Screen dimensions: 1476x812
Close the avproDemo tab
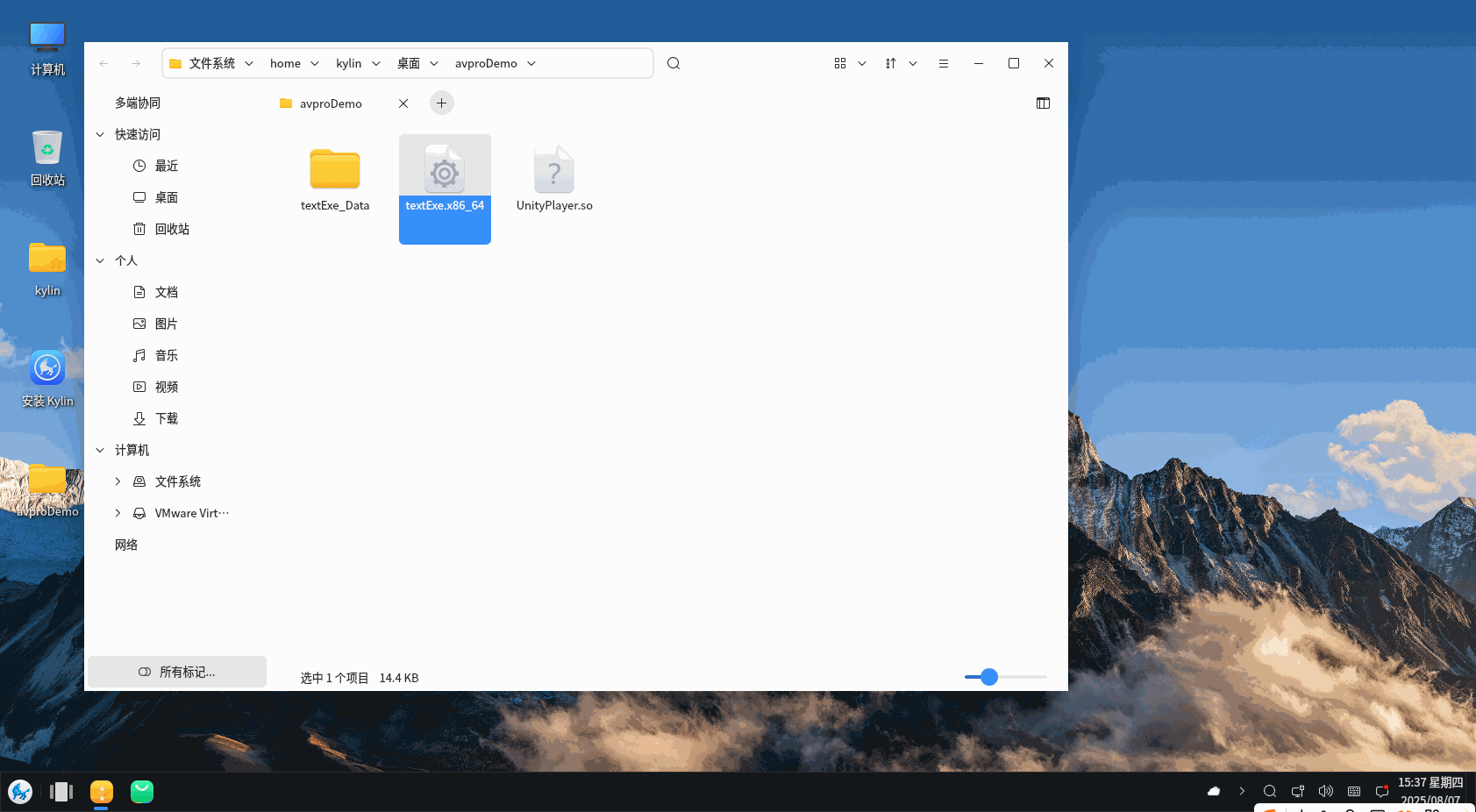pos(403,103)
